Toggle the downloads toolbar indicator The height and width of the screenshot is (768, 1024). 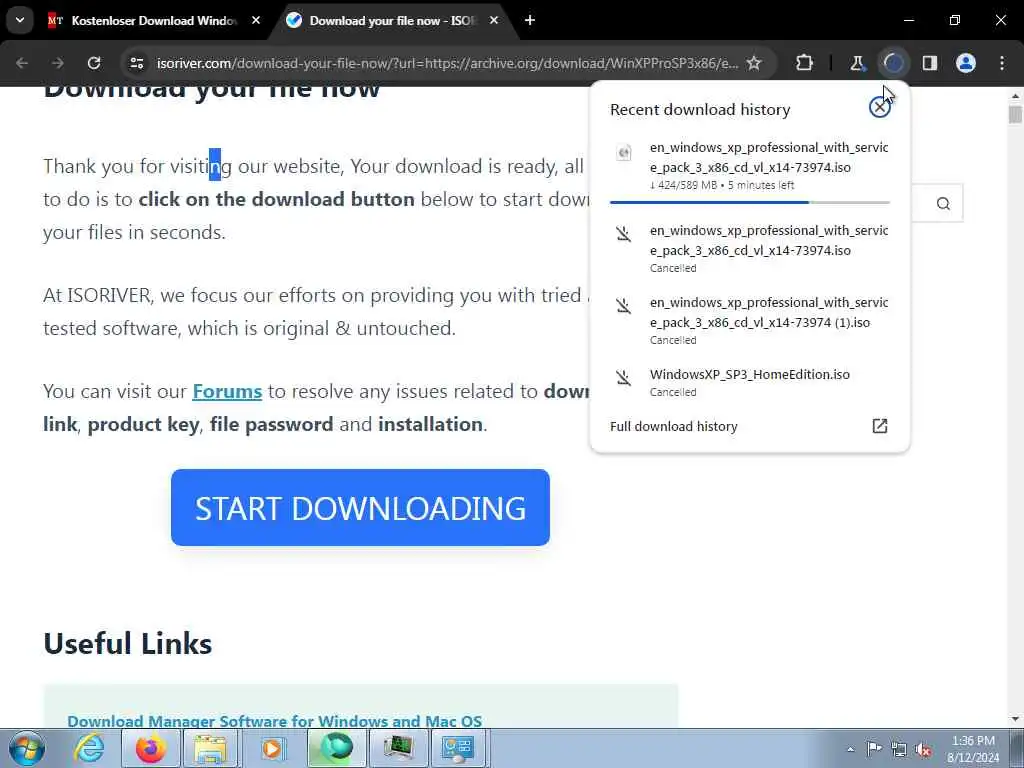point(893,63)
